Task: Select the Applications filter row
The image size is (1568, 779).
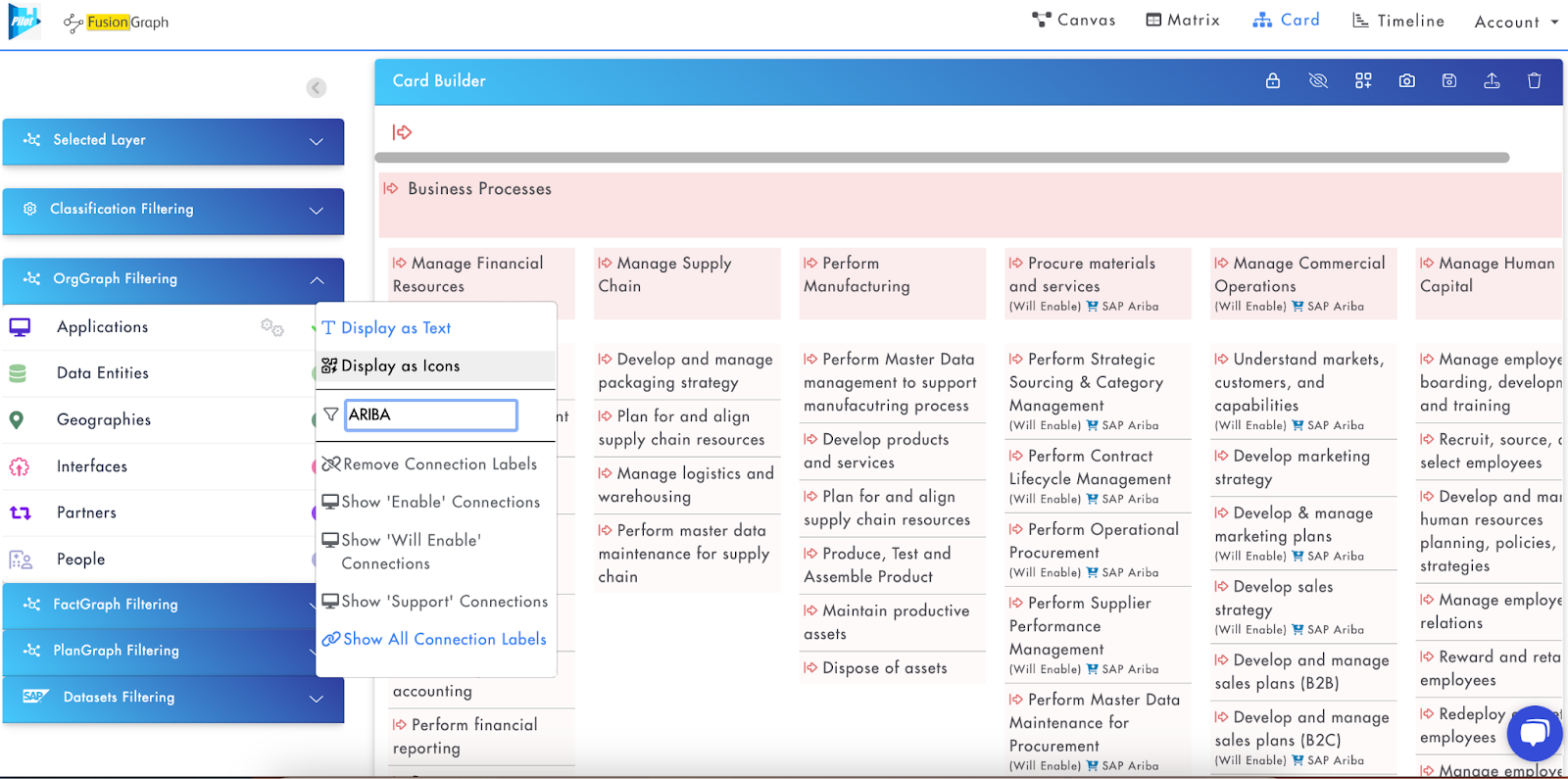Action: tap(159, 327)
